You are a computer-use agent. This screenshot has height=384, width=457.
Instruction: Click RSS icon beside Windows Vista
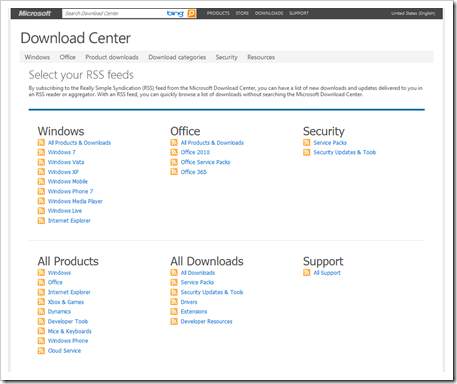41,162
